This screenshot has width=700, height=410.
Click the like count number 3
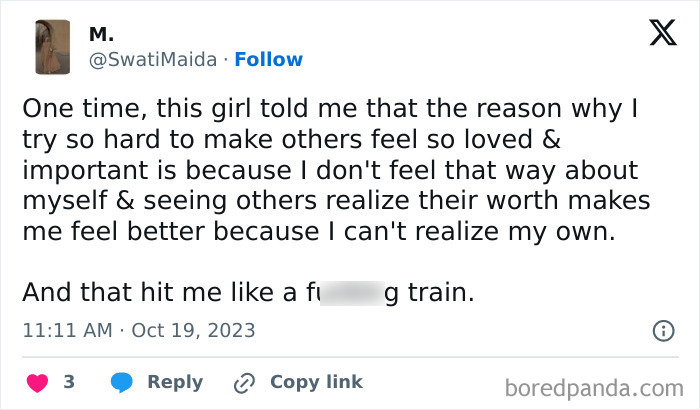click(69, 382)
